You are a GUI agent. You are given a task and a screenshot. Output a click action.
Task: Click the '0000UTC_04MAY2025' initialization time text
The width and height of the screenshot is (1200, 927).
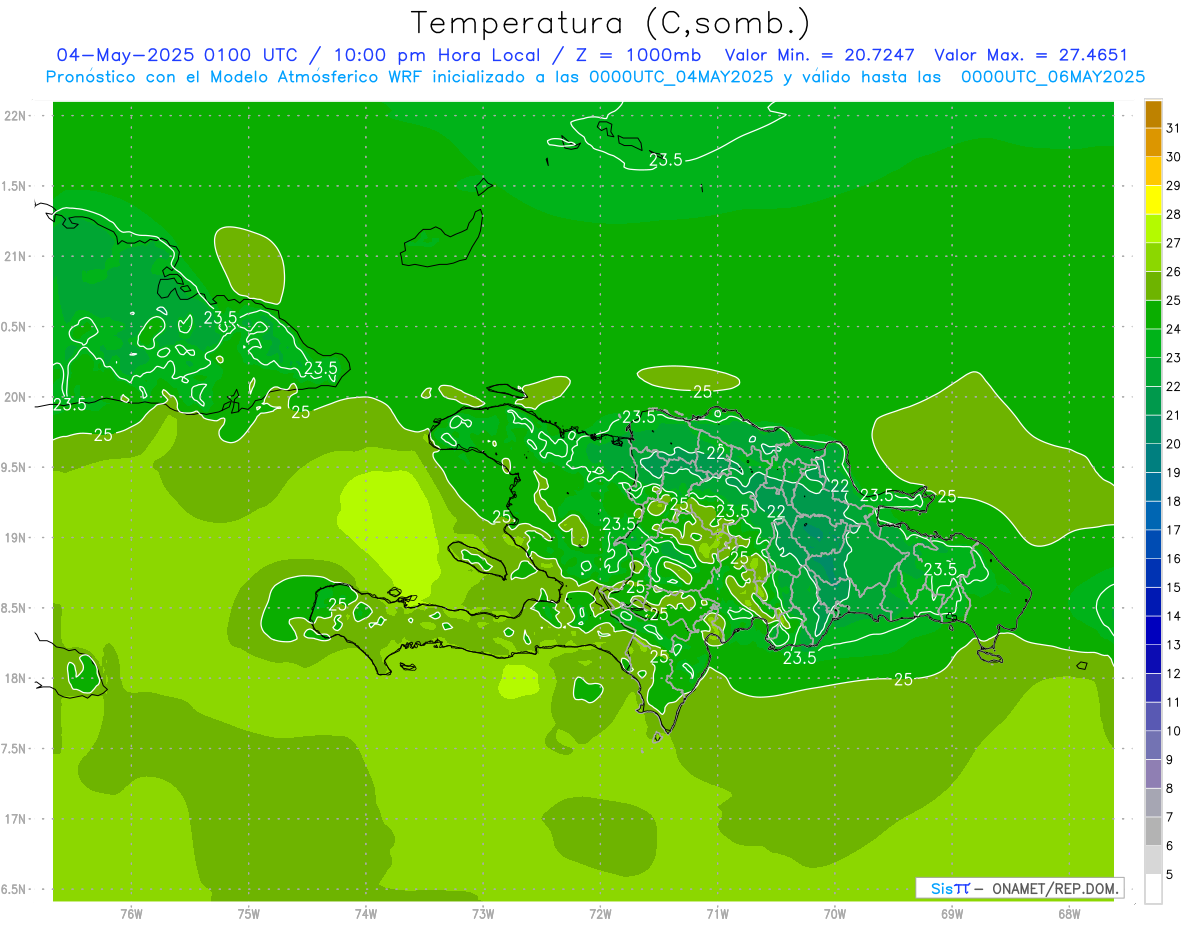pos(681,77)
